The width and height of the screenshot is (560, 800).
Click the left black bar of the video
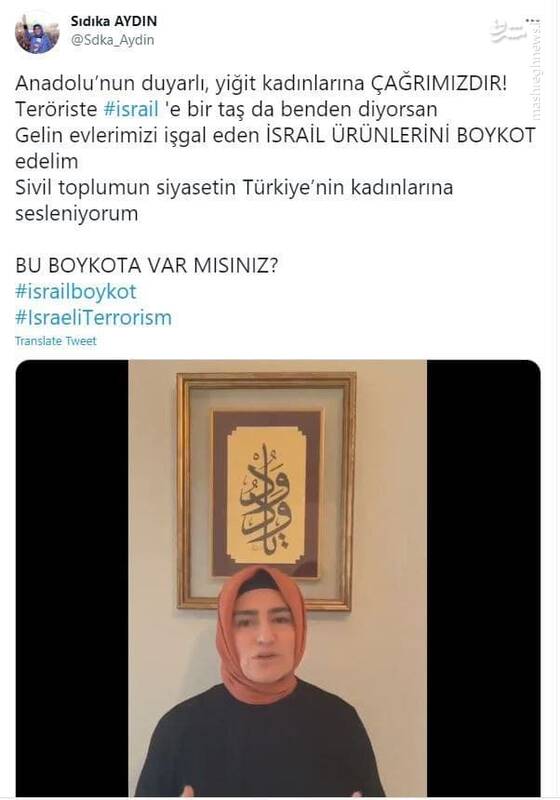72,578
